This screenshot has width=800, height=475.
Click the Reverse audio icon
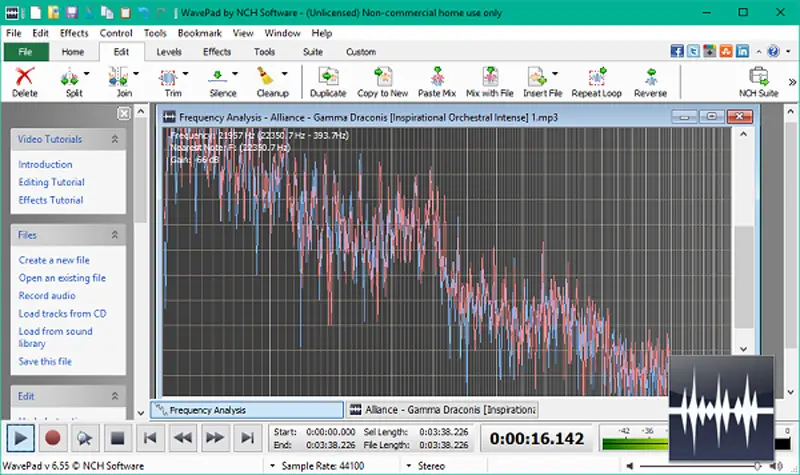[650, 80]
